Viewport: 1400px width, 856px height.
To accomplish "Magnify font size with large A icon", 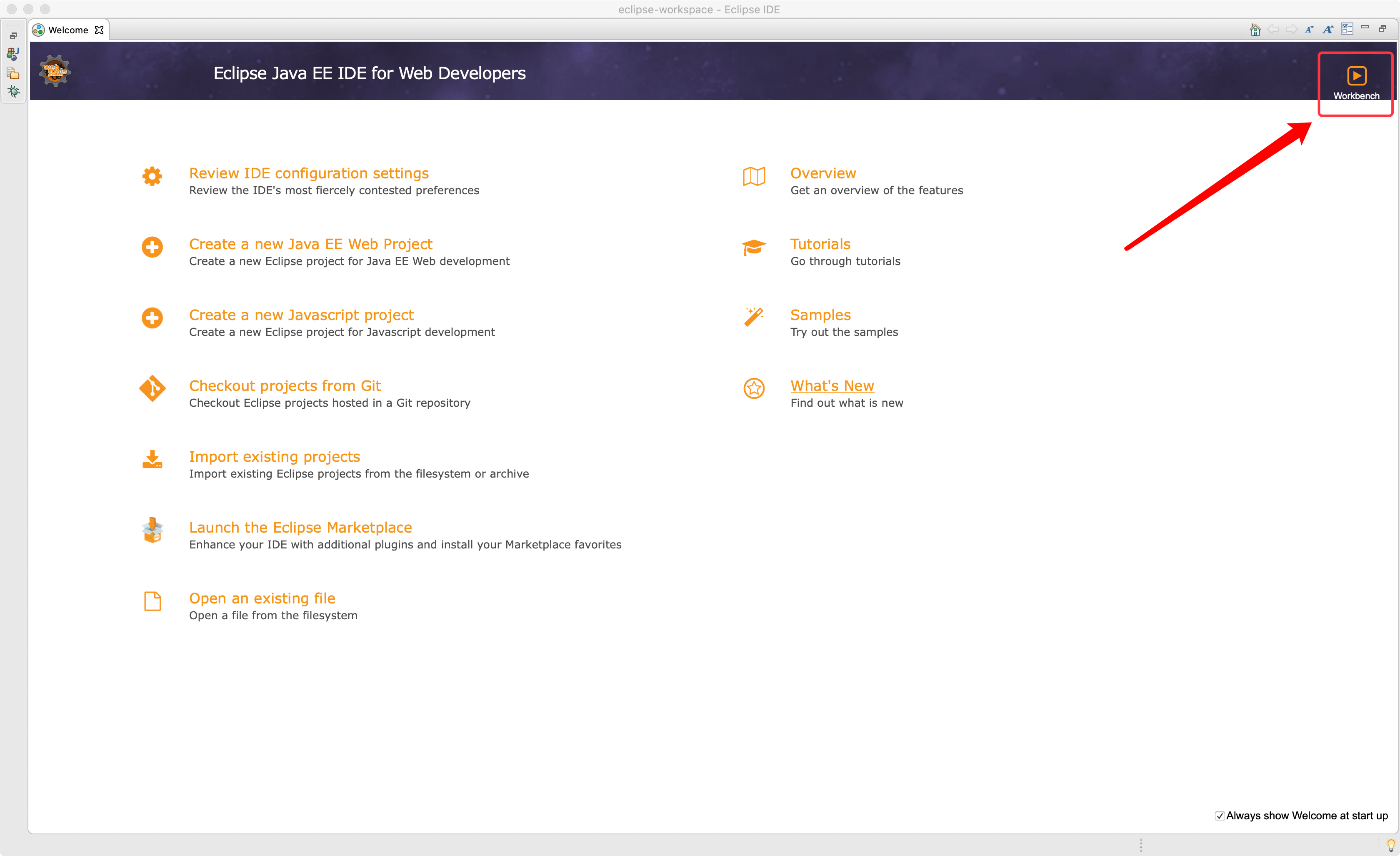I will pyautogui.click(x=1328, y=30).
